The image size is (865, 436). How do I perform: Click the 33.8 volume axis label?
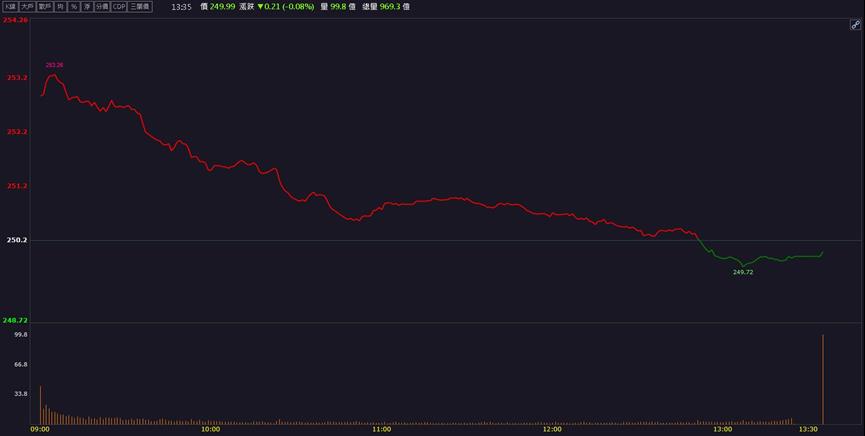pyautogui.click(x=21, y=394)
